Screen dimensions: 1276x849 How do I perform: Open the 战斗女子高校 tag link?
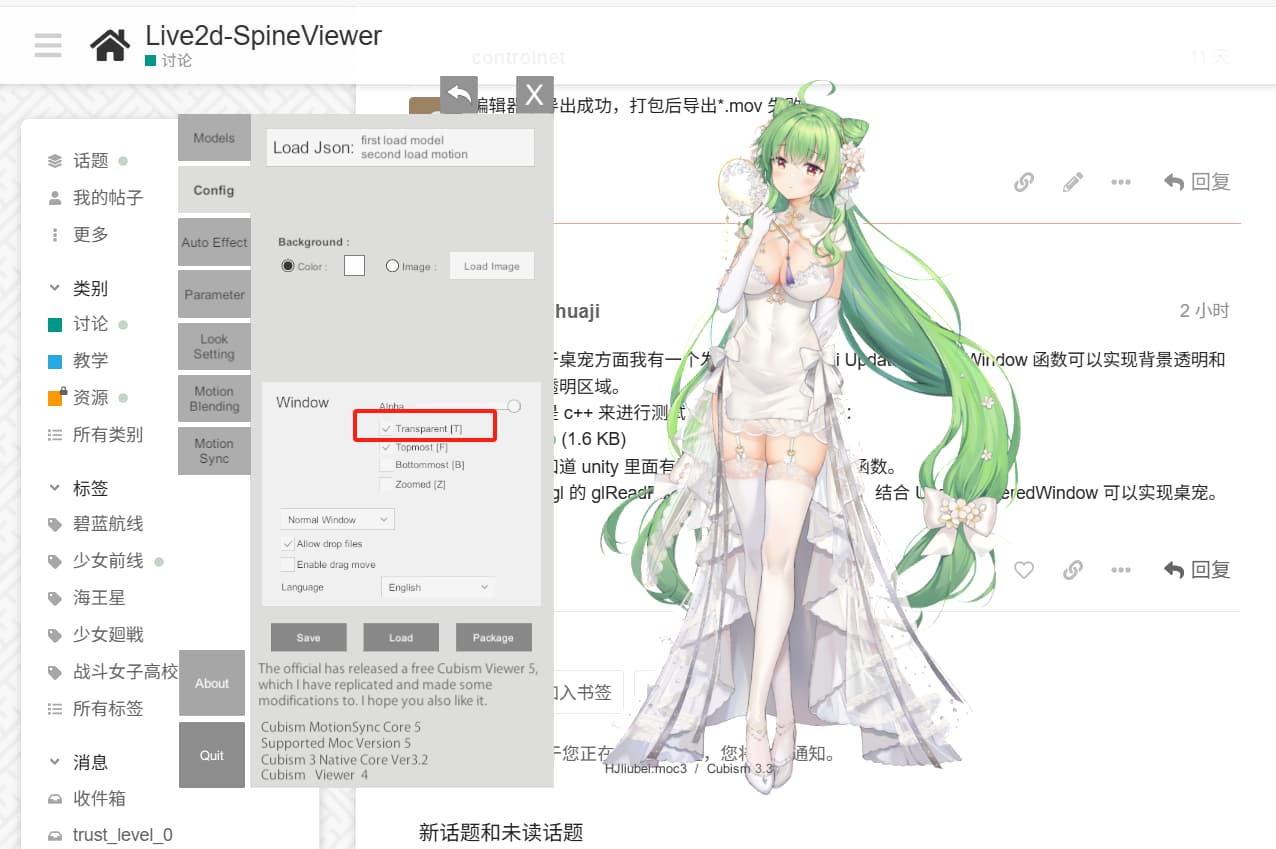click(126, 672)
